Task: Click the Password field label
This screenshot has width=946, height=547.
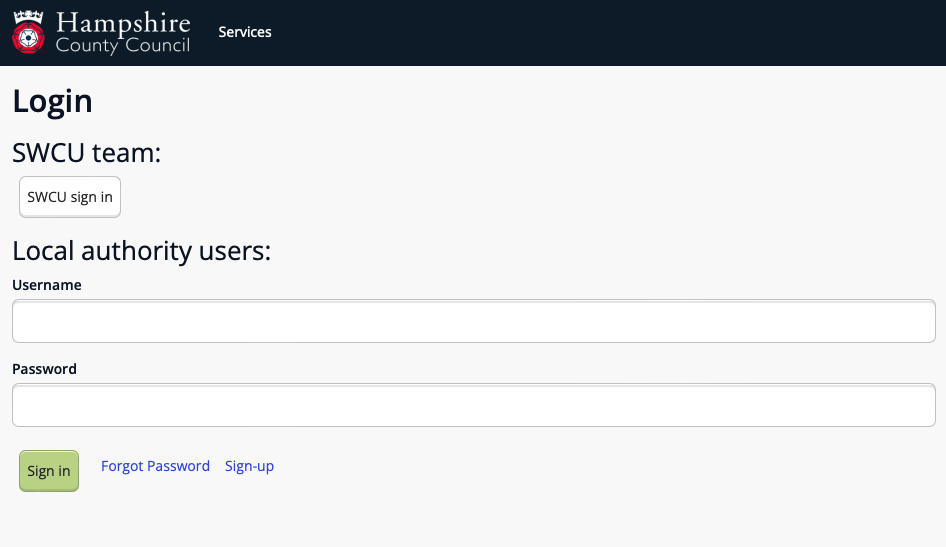Action: tap(44, 369)
